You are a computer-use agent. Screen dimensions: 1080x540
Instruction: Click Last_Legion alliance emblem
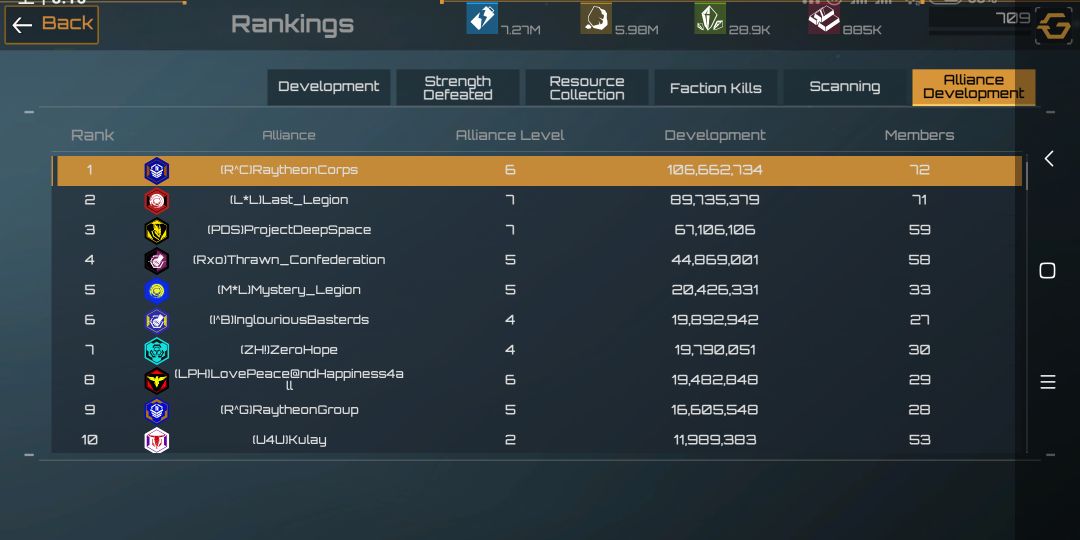tap(156, 200)
